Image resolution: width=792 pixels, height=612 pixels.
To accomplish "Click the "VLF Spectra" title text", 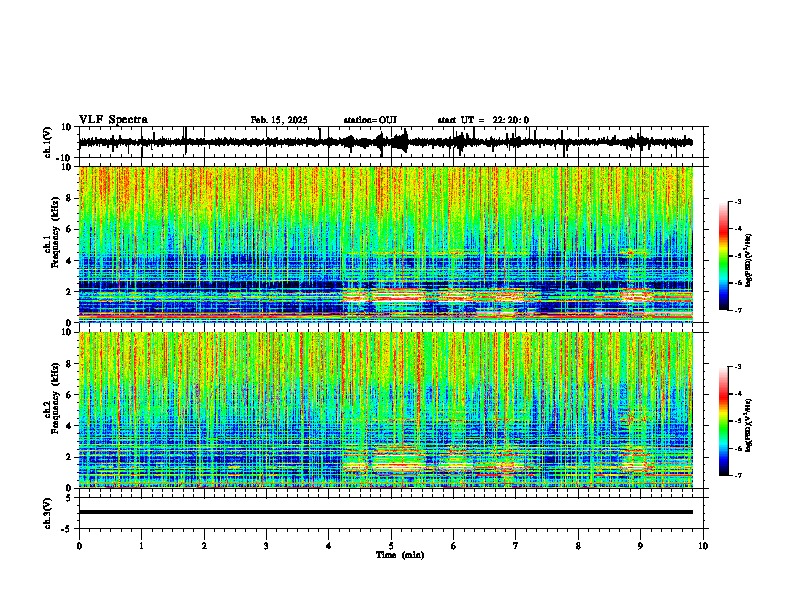I will pos(113,120).
